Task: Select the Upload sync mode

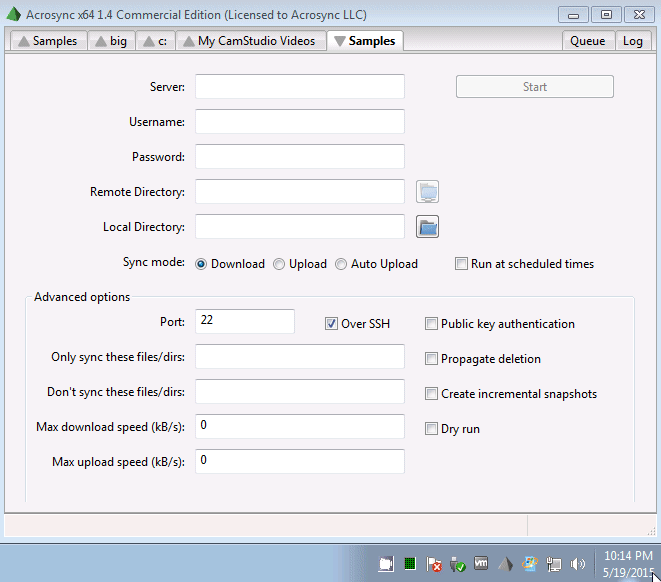Action: click(279, 264)
